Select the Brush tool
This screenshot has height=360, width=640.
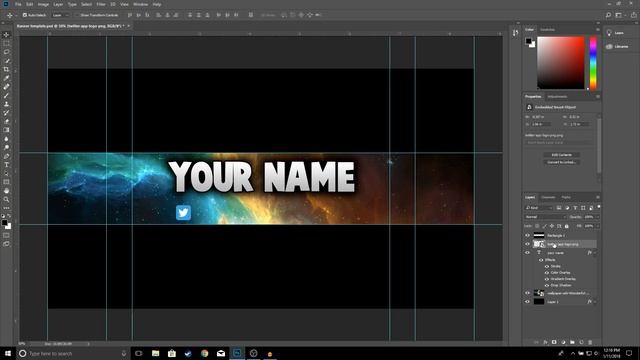(x=6, y=96)
